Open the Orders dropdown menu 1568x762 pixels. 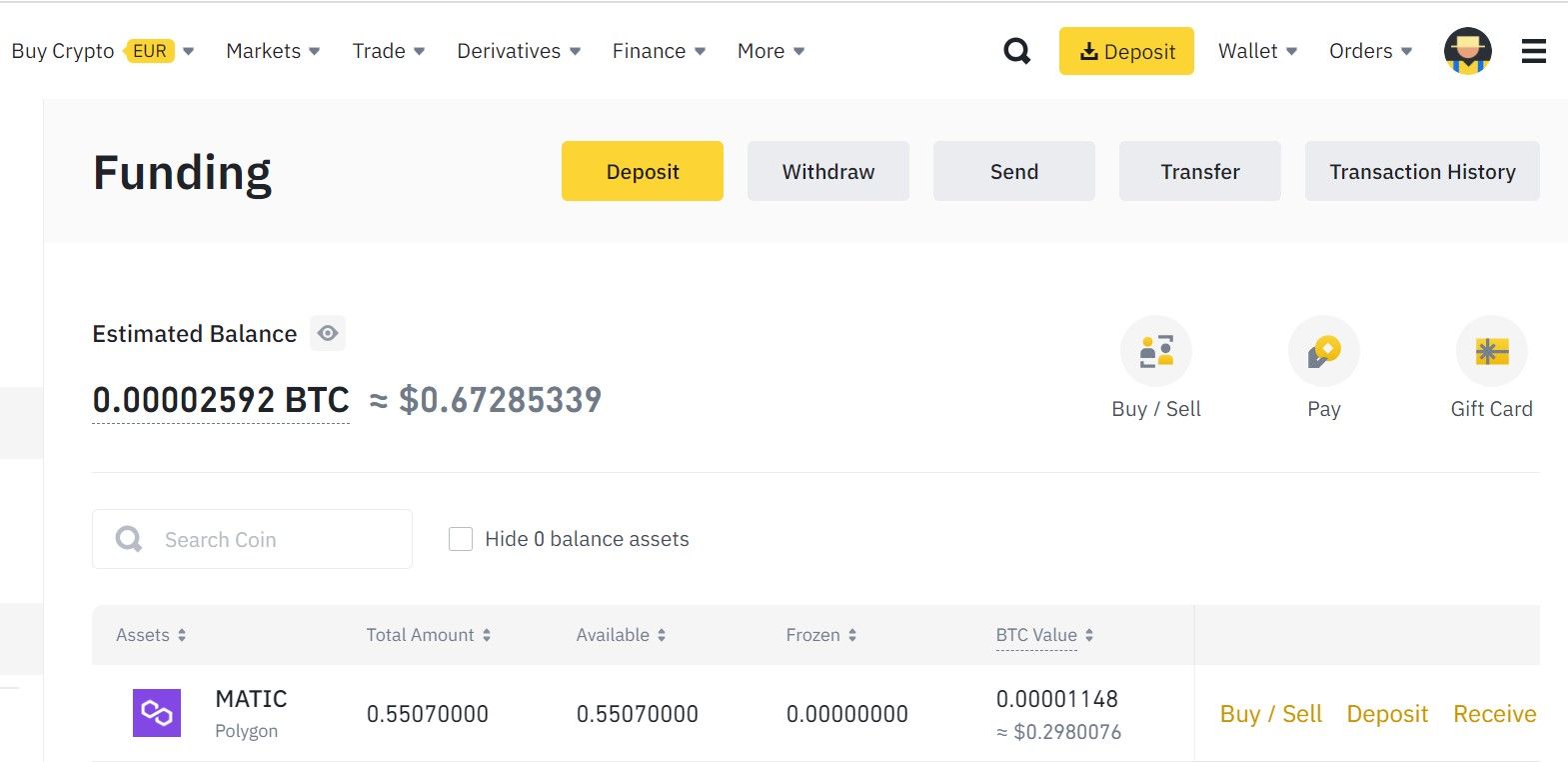click(x=1370, y=51)
